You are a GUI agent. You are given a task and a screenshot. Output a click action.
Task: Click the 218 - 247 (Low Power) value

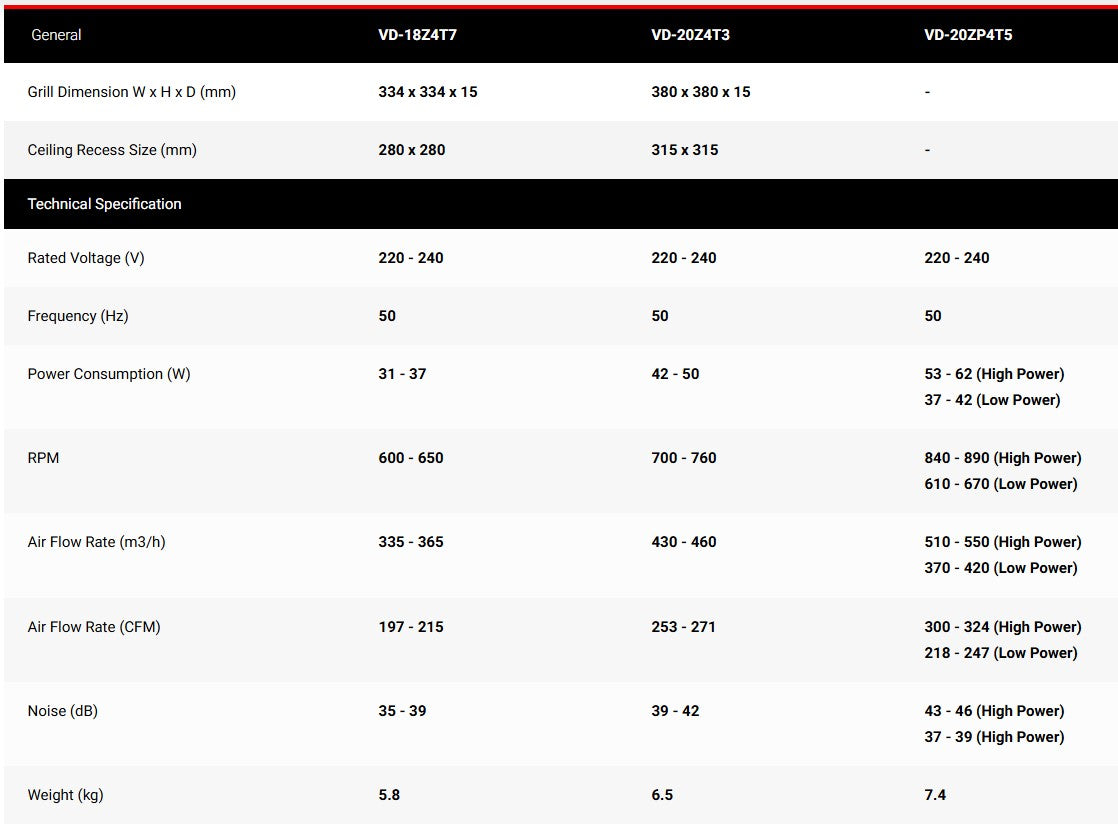(x=1000, y=653)
